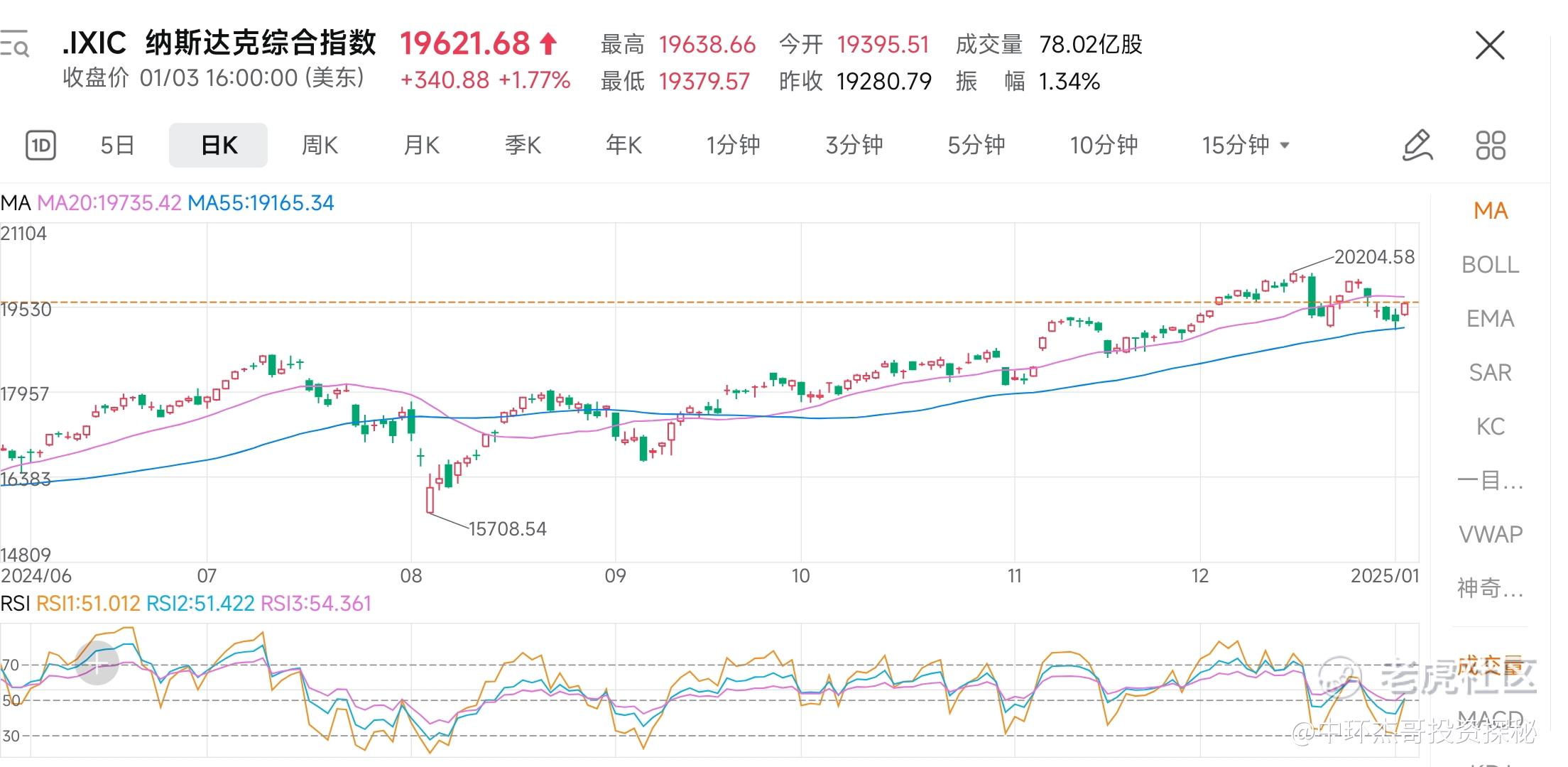Click the MA55:19165.34 legend value
This screenshot has width=1568, height=767.
pos(261,203)
